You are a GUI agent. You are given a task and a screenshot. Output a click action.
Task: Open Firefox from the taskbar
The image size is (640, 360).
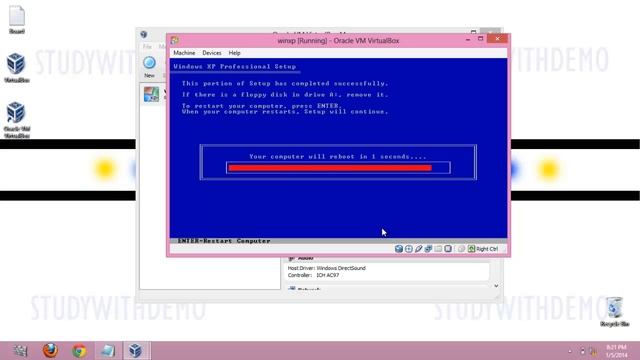click(50, 351)
